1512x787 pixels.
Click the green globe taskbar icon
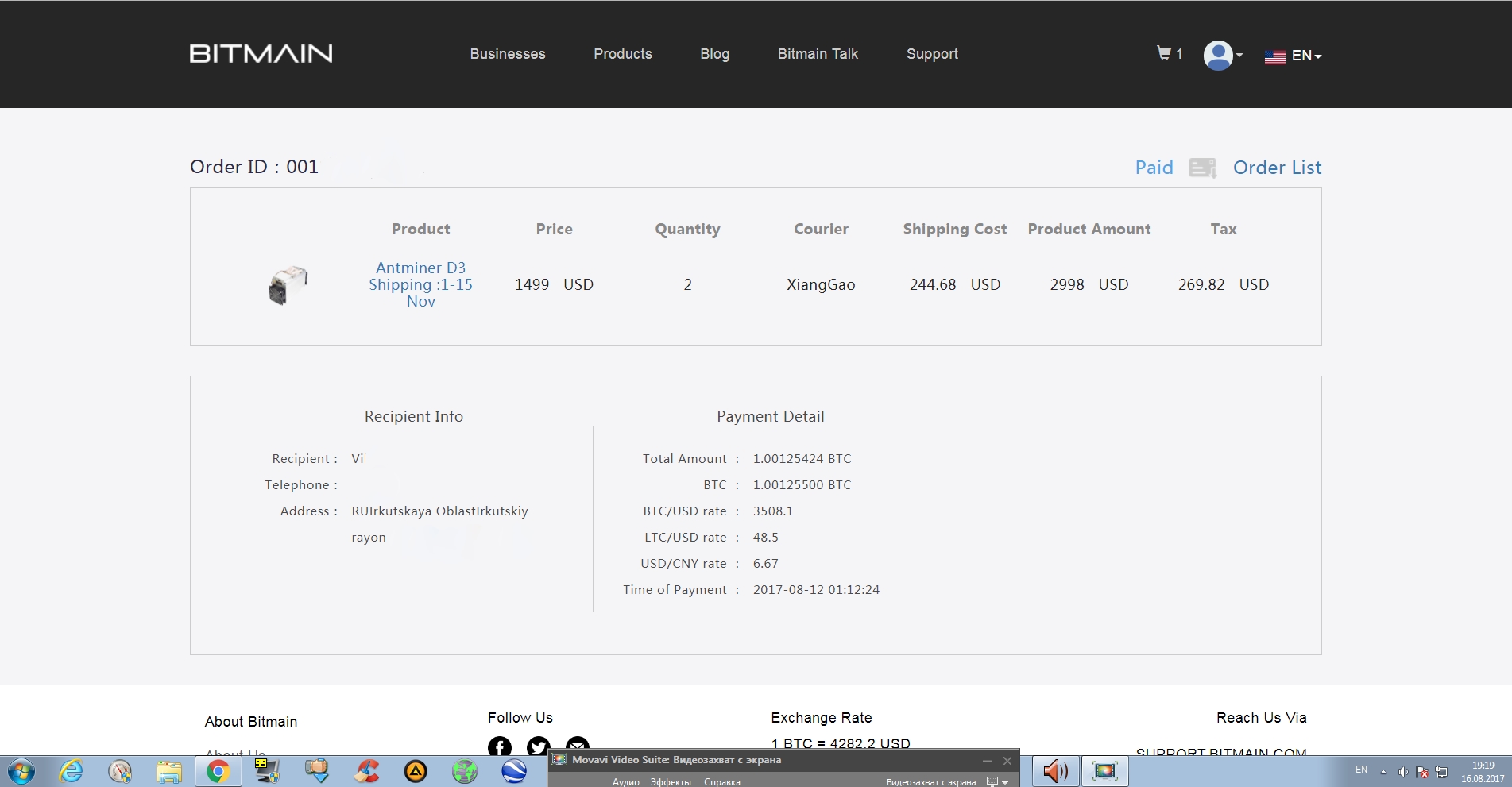[465, 771]
